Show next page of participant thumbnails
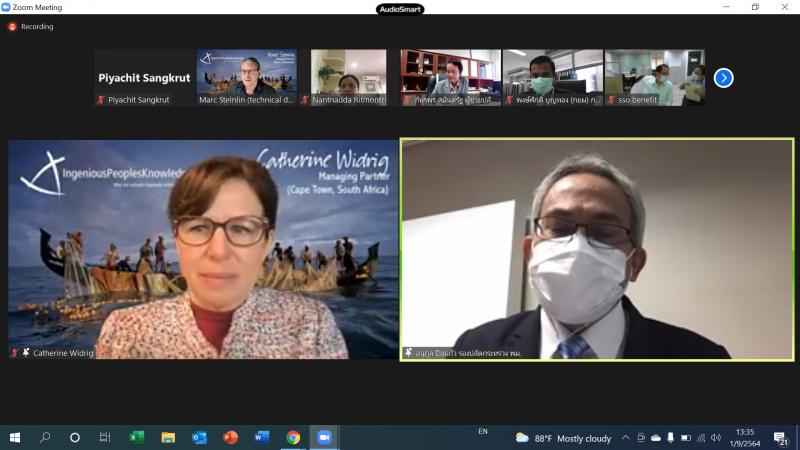The image size is (800, 450). click(723, 78)
